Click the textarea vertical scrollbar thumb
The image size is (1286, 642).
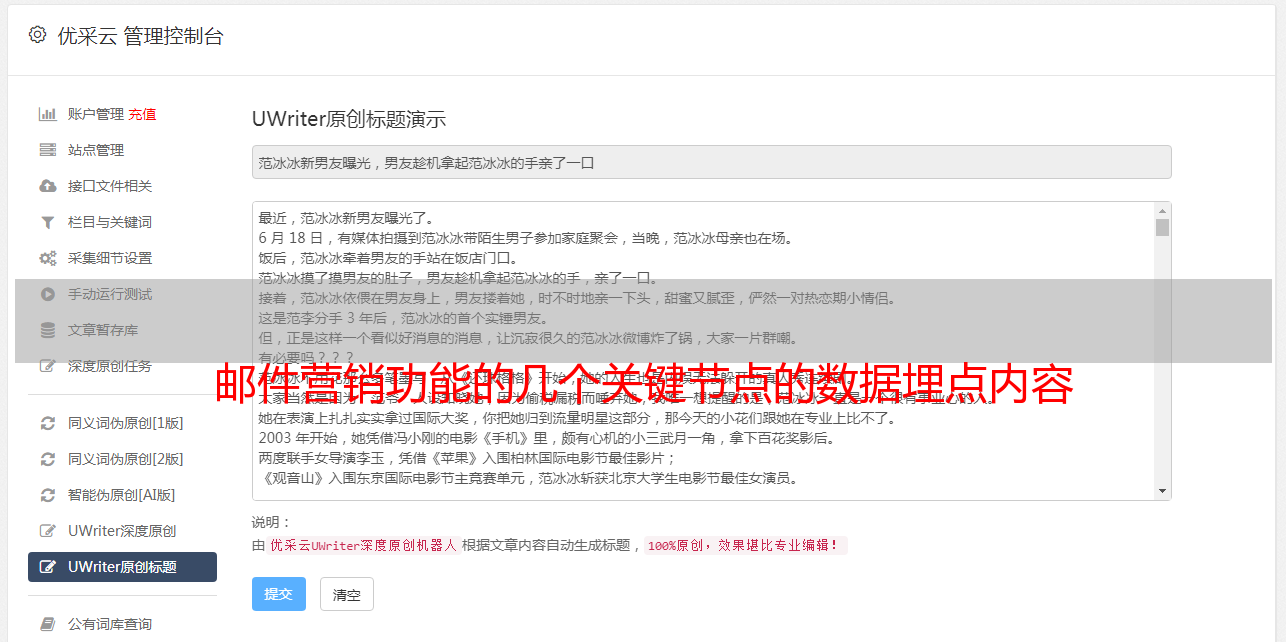pos(1162,227)
